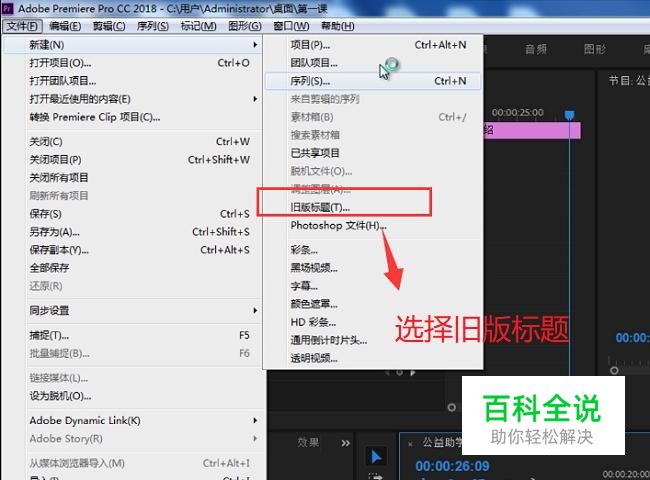
Task: Open the 标记(M) menu
Action: [x=198, y=26]
